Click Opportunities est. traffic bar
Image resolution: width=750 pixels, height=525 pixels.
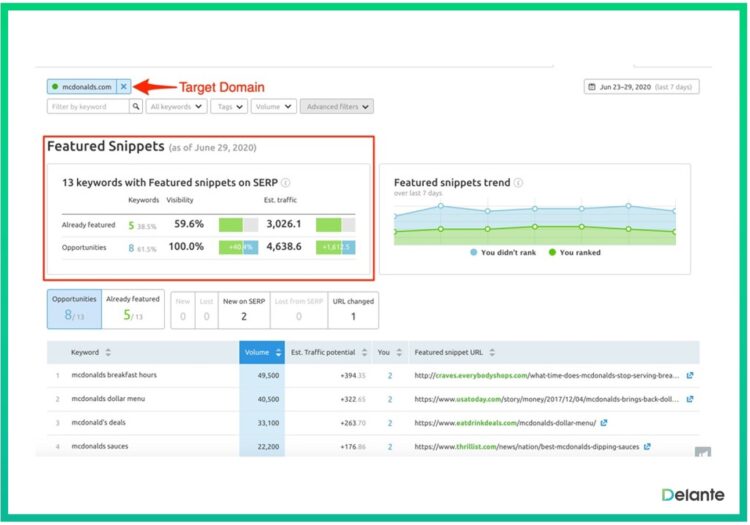(x=335, y=247)
